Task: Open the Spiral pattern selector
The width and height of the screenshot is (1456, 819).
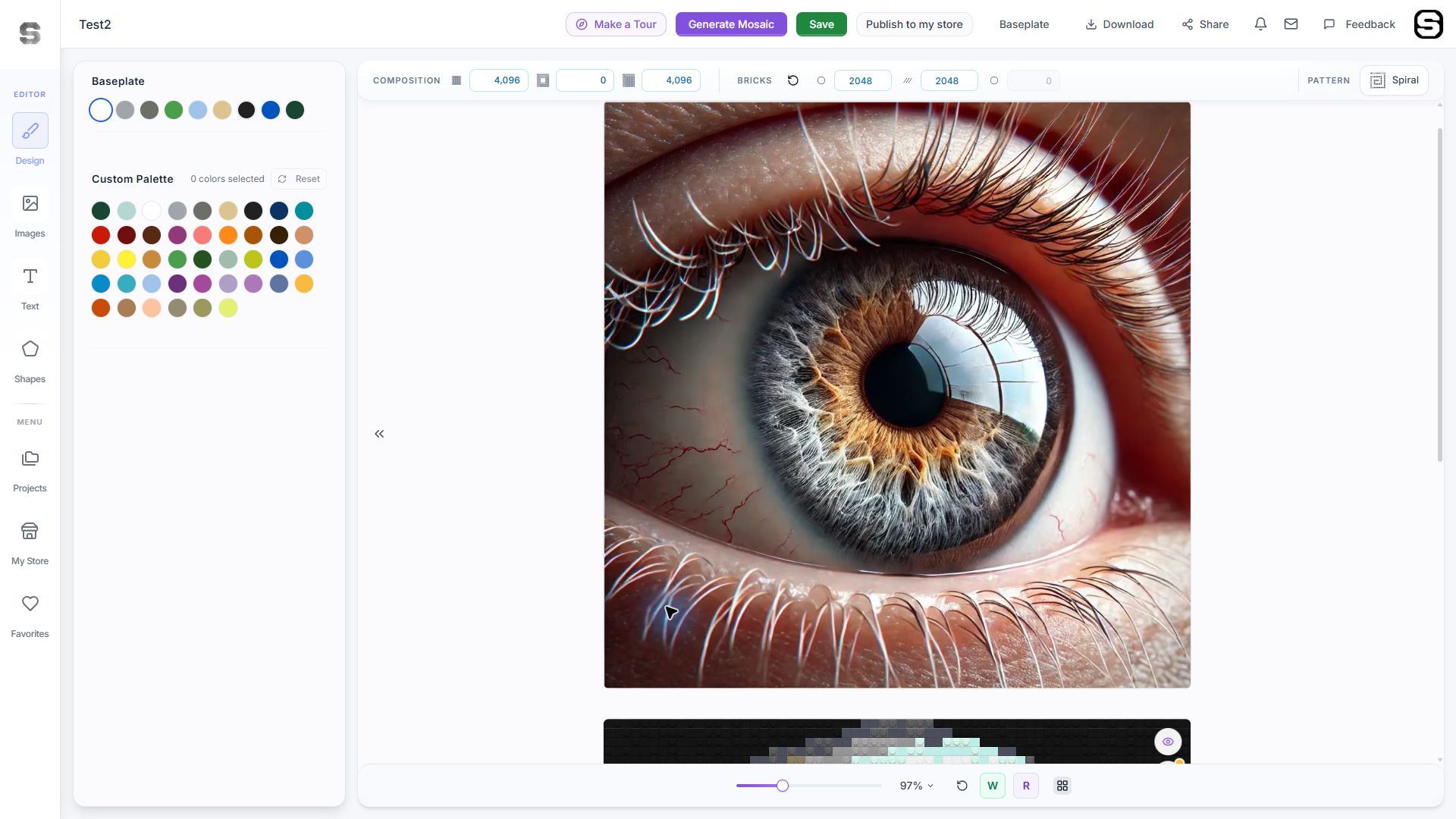Action: click(1394, 80)
